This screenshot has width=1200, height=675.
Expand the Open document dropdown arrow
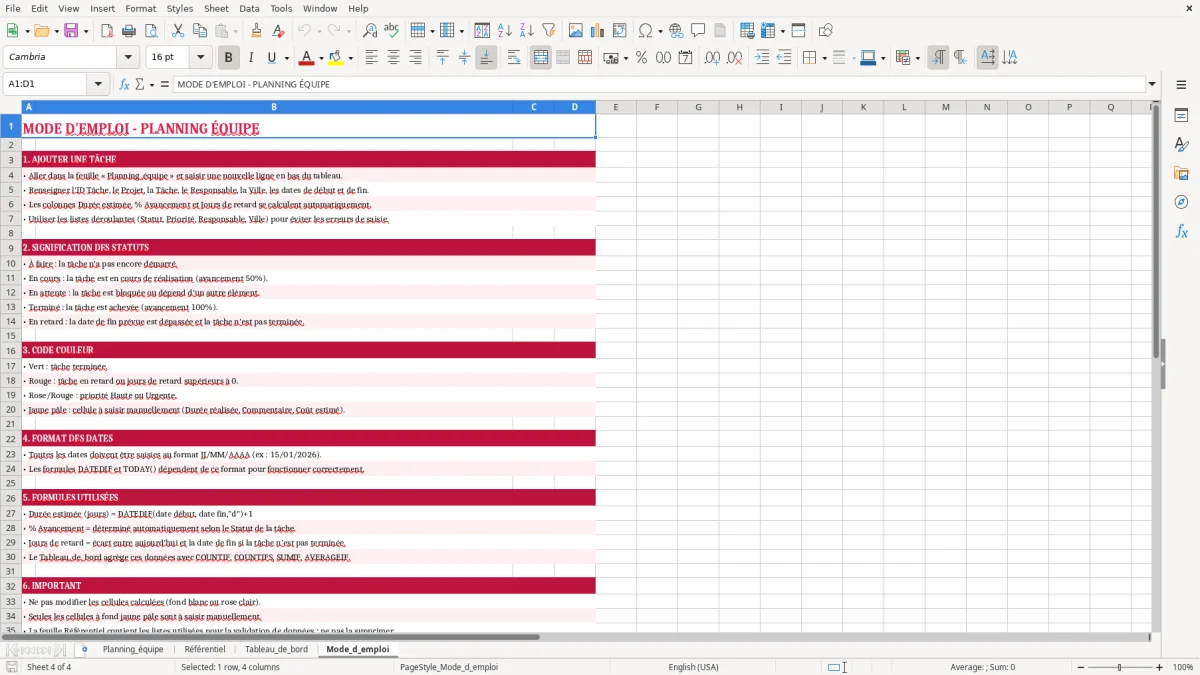coord(55,31)
